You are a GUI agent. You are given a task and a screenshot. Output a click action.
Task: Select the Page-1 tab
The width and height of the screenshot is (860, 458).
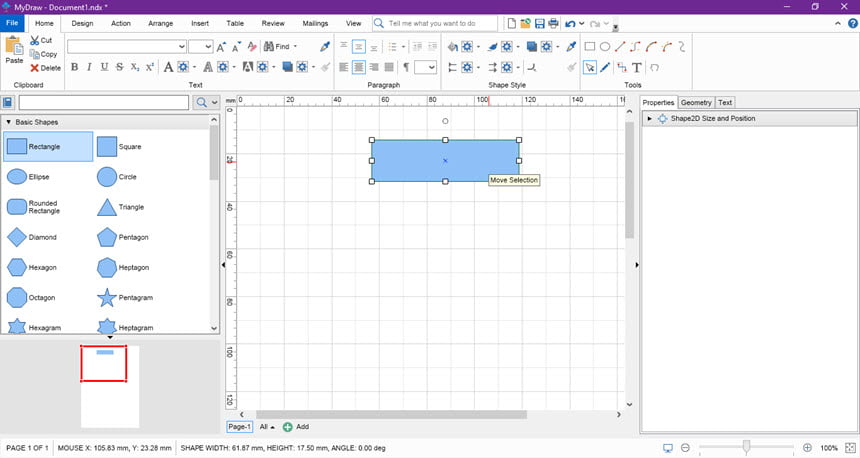click(x=239, y=427)
